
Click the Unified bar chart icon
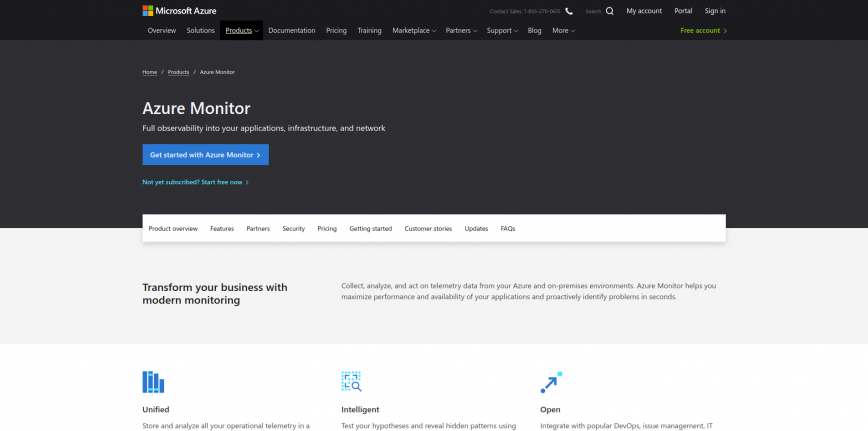pyautogui.click(x=153, y=382)
